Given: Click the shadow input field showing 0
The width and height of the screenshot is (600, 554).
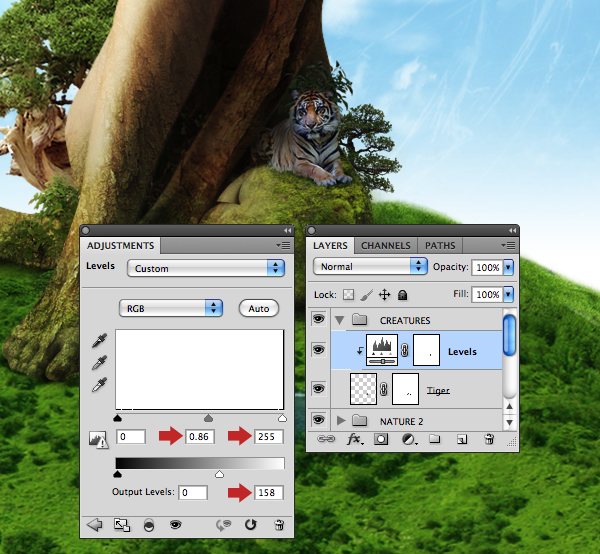Looking at the screenshot, I should (x=131, y=437).
